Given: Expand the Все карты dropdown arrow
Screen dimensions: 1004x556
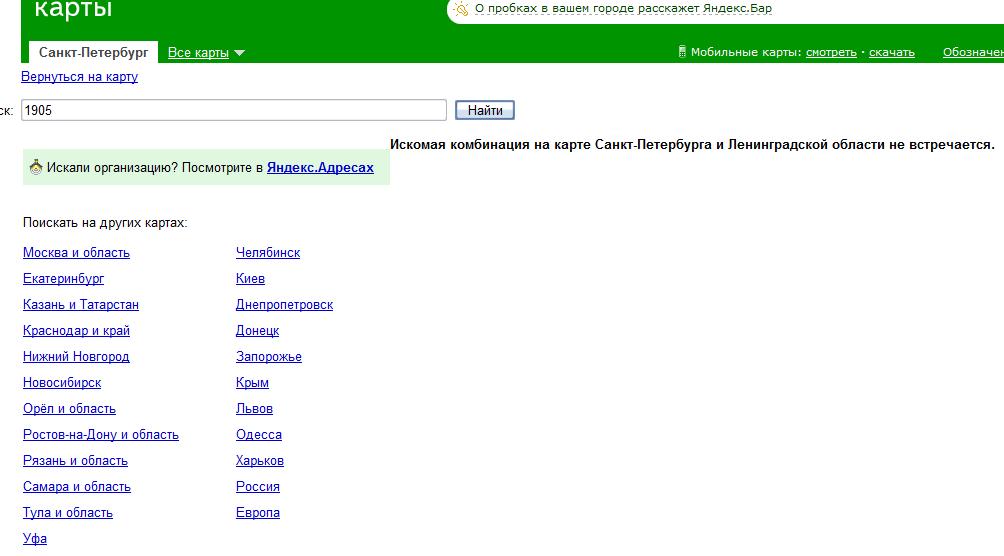Looking at the screenshot, I should click(239, 53).
